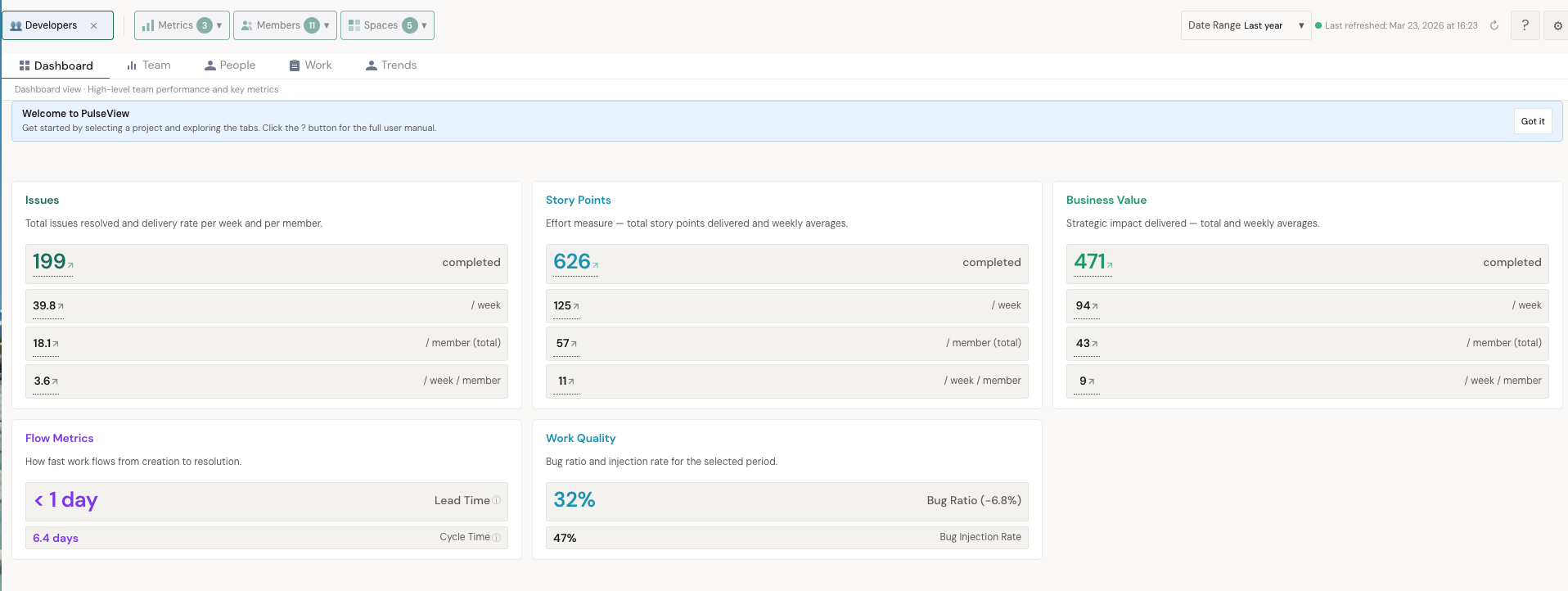Click the Issues card title
This screenshot has height=591, width=1568.
pos(42,201)
